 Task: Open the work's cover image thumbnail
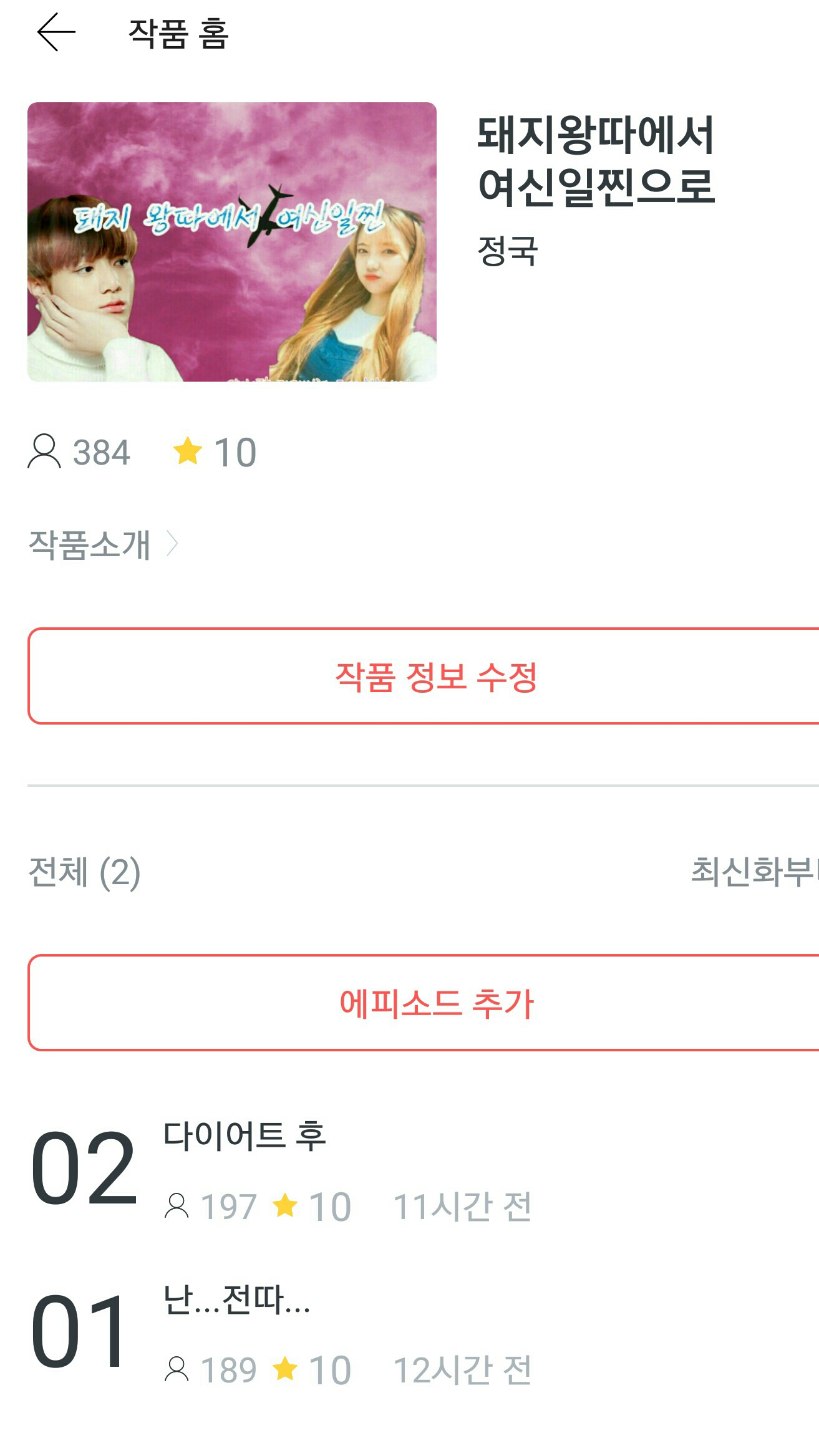(232, 242)
